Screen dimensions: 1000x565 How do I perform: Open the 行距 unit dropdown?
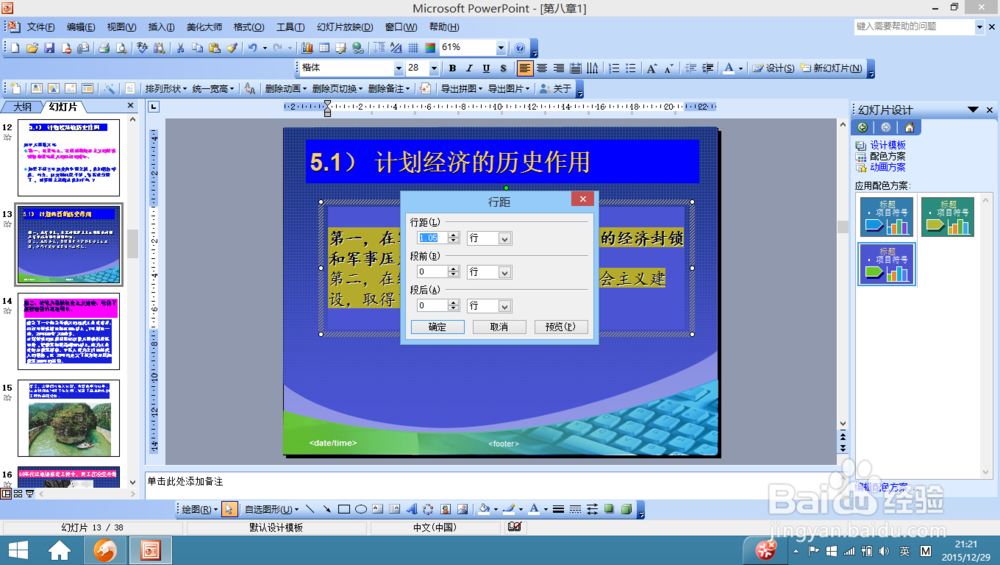pyautogui.click(x=504, y=238)
